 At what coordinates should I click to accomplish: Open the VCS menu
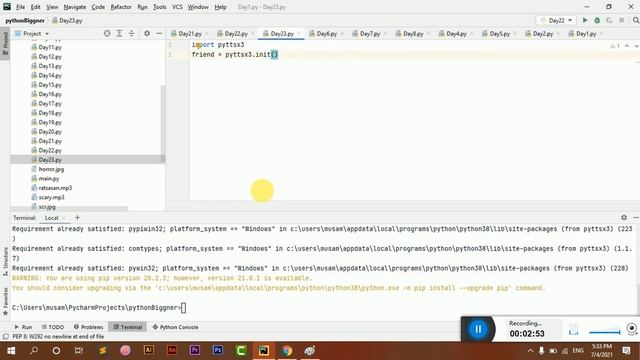pyautogui.click(x=177, y=7)
